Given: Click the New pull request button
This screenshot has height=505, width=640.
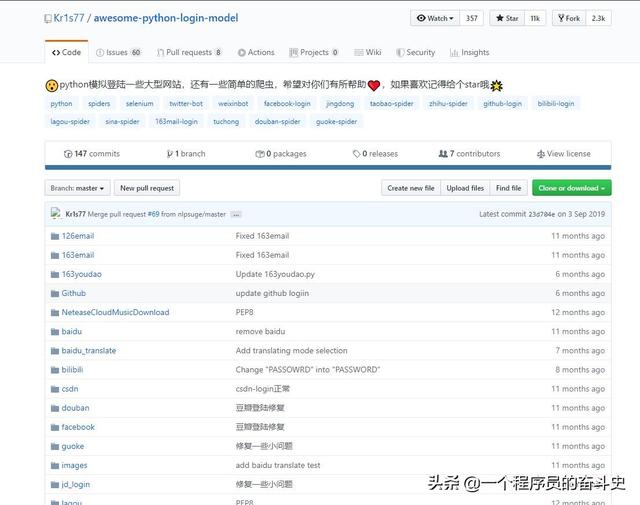Looking at the screenshot, I should [147, 188].
